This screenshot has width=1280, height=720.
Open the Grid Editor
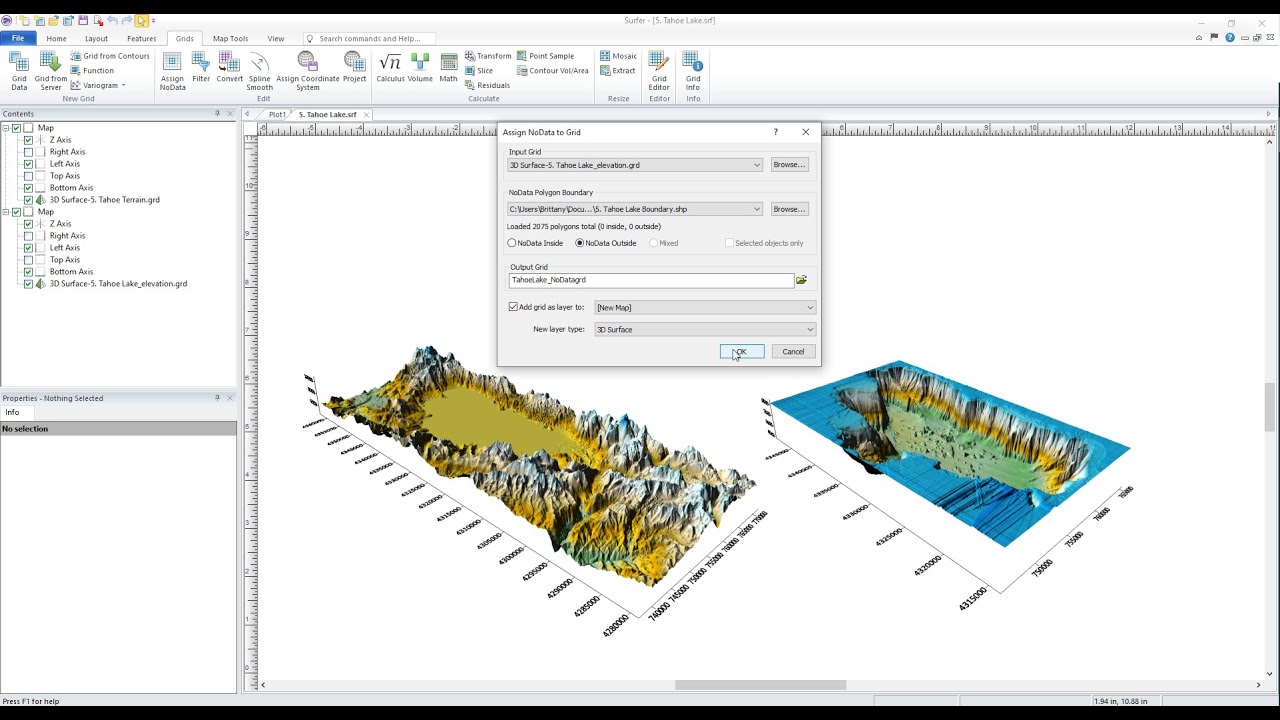tap(659, 72)
